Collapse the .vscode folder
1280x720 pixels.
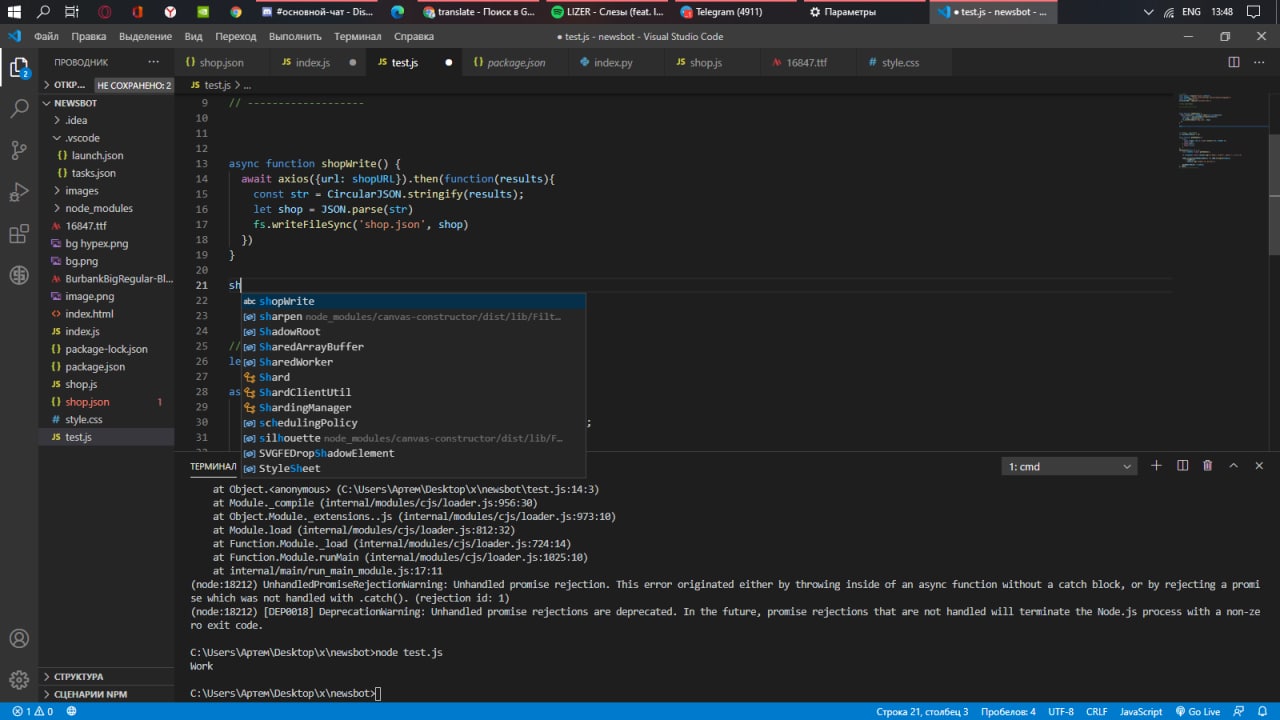[x=107, y=138]
